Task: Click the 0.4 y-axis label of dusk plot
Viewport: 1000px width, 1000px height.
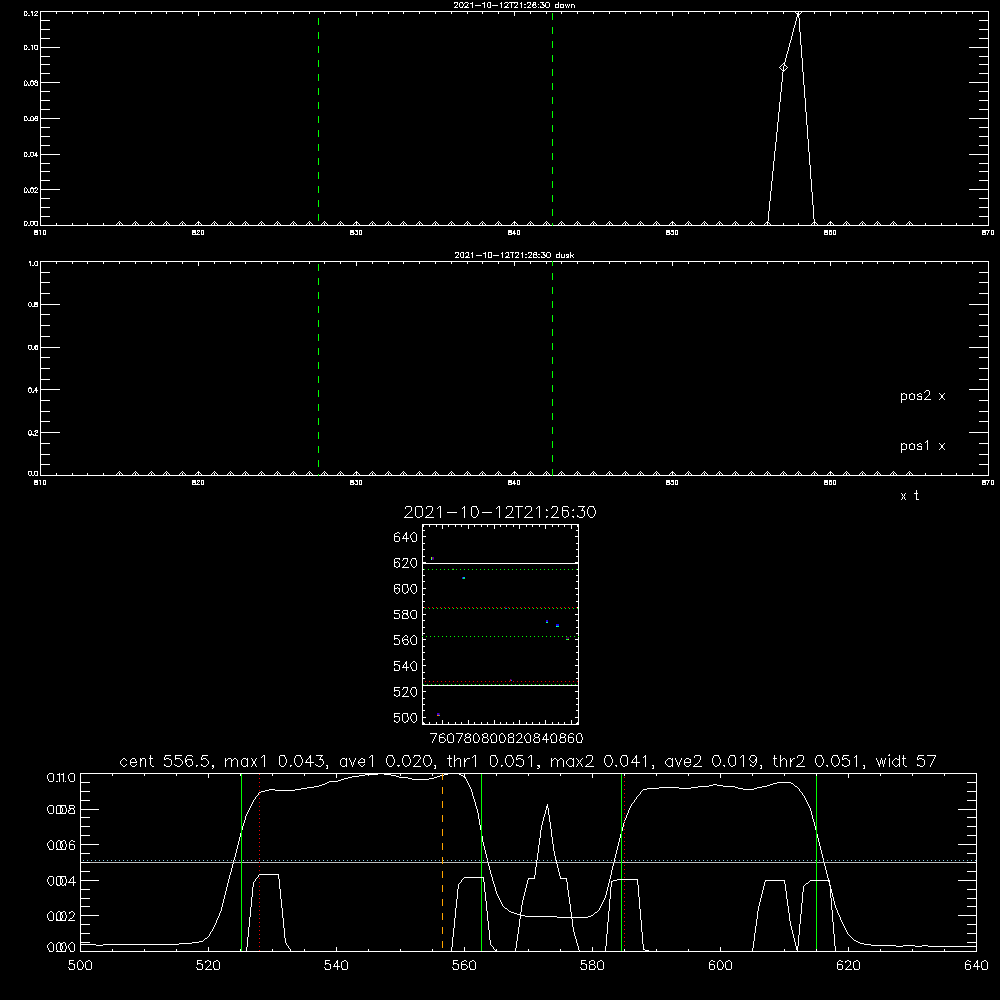Action: (x=33, y=390)
